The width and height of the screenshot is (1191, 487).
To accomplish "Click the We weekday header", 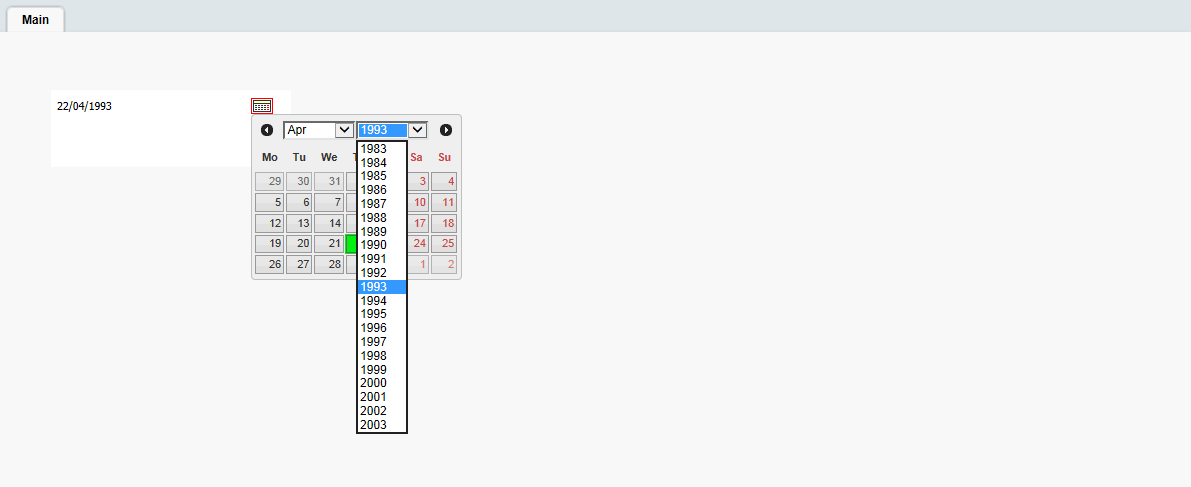I will [329, 157].
